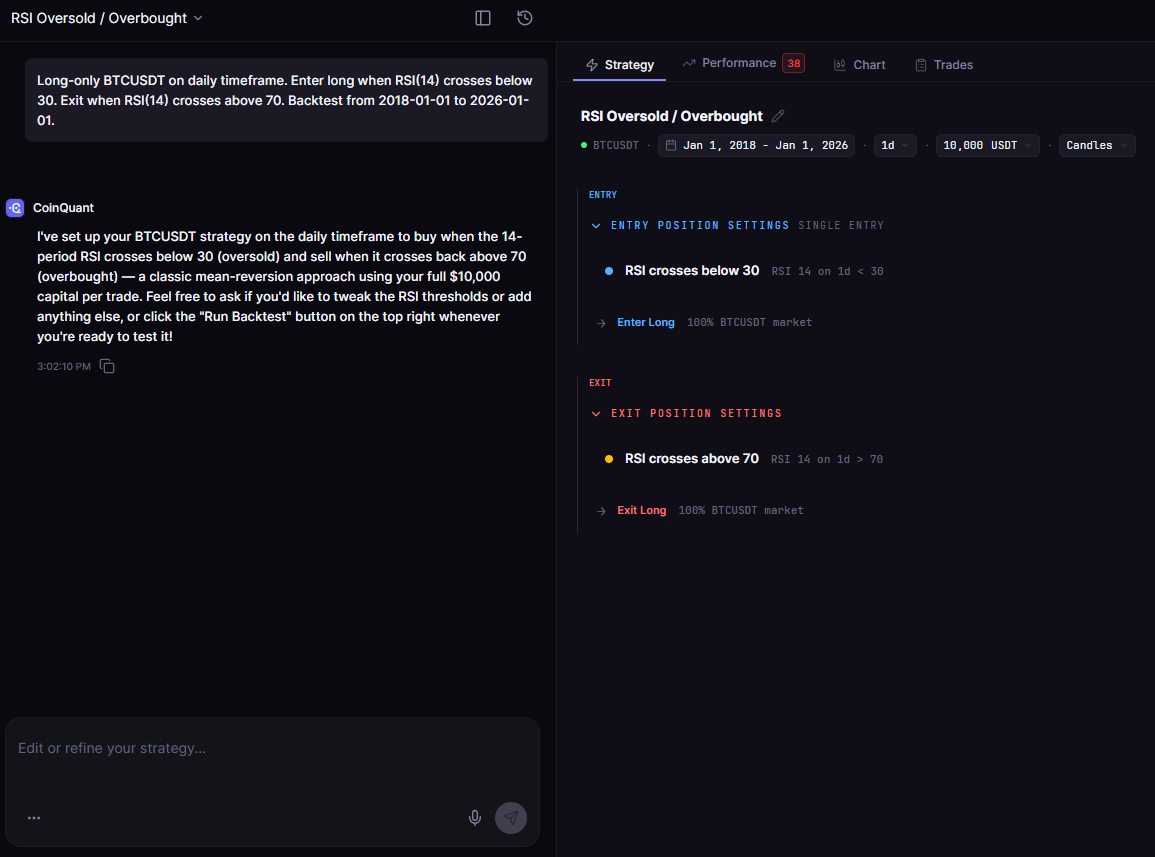The height and width of the screenshot is (857, 1155).
Task: Click the RSI 14 on 1d > 70 detail
Action: click(x=826, y=459)
